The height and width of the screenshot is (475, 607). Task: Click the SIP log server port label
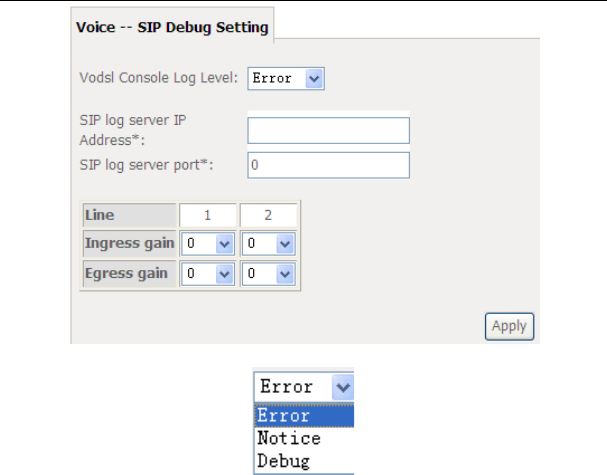coord(146,163)
